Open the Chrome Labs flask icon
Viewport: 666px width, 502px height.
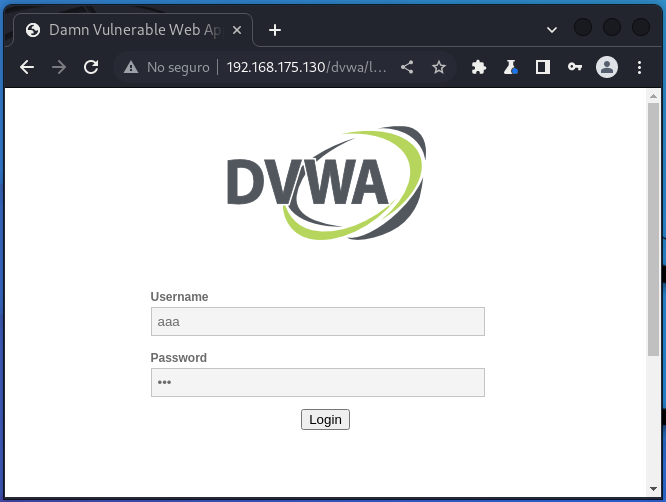pyautogui.click(x=511, y=67)
